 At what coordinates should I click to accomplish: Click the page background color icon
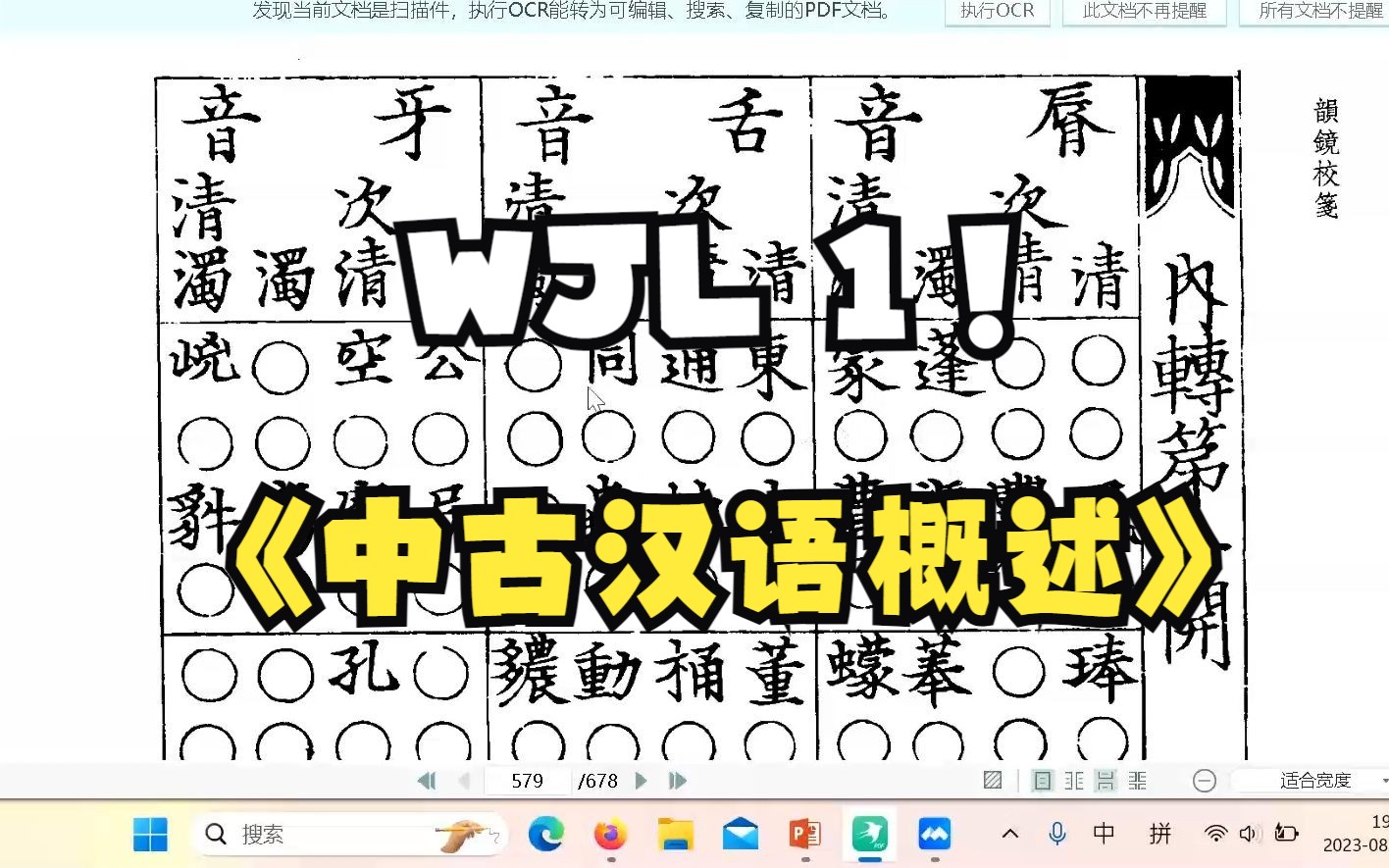[993, 780]
